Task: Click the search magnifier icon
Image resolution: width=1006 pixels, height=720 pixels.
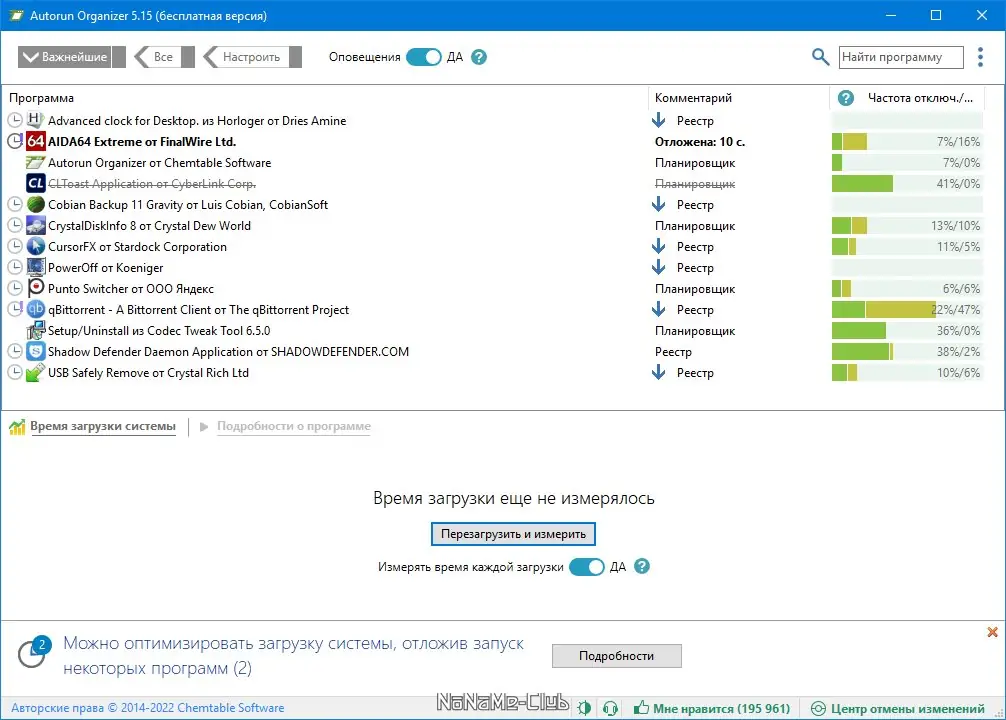Action: (x=820, y=56)
